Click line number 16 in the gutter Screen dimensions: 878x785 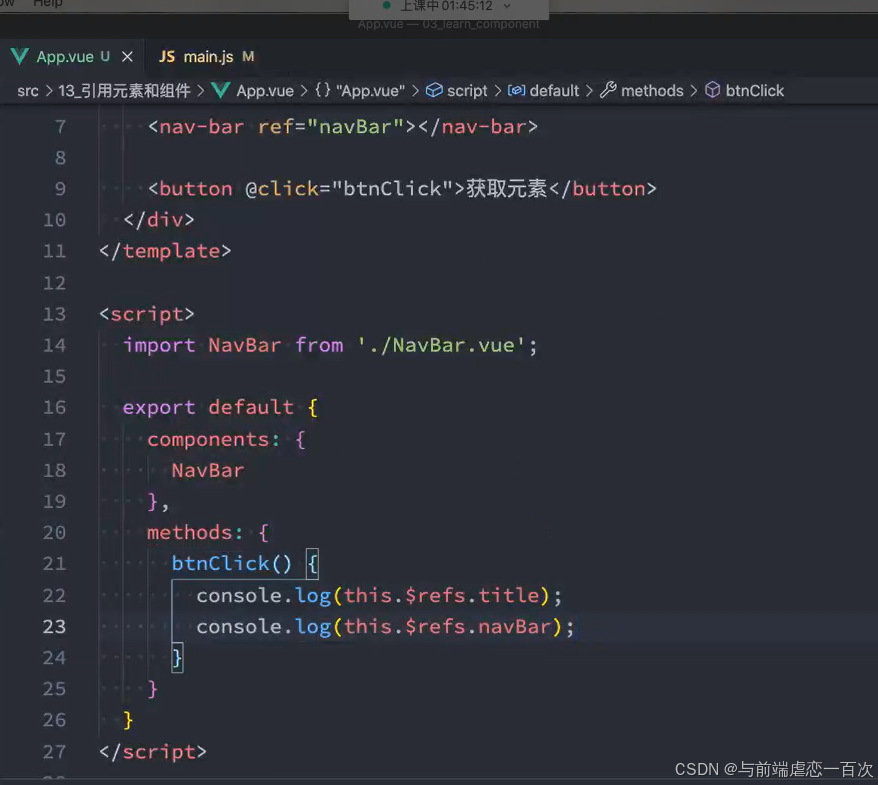click(x=54, y=408)
